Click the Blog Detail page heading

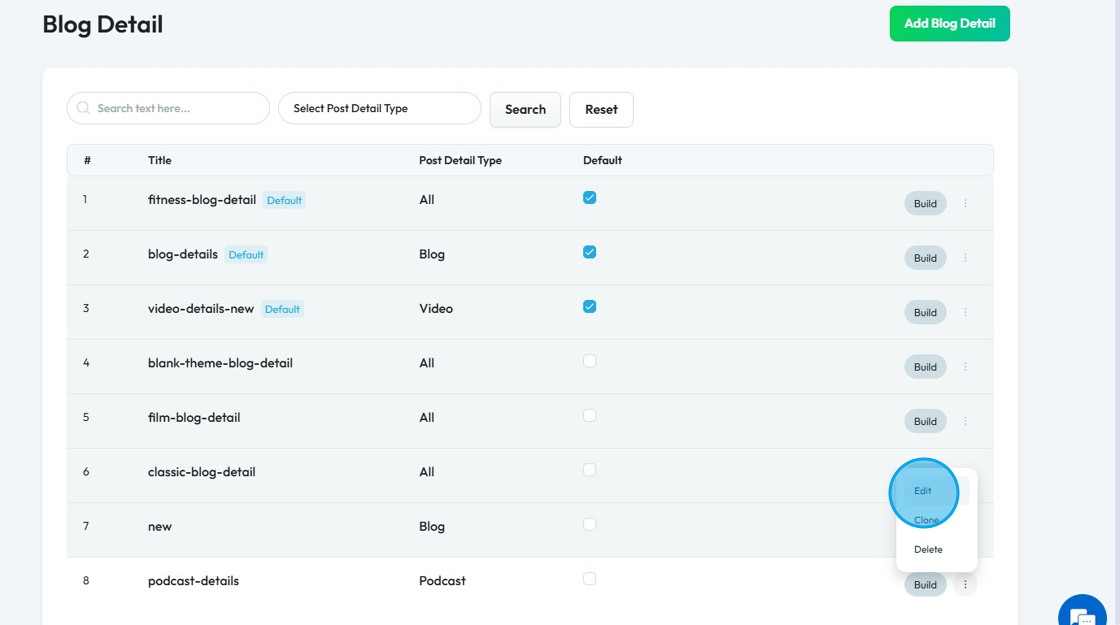click(102, 24)
